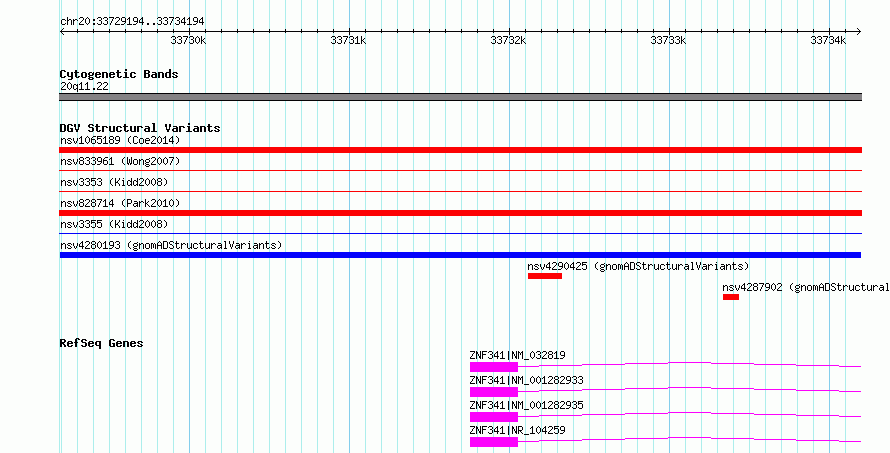
Task: Click the gray 20q11.22 cytogenetic band bar
Action: [x=460, y=97]
